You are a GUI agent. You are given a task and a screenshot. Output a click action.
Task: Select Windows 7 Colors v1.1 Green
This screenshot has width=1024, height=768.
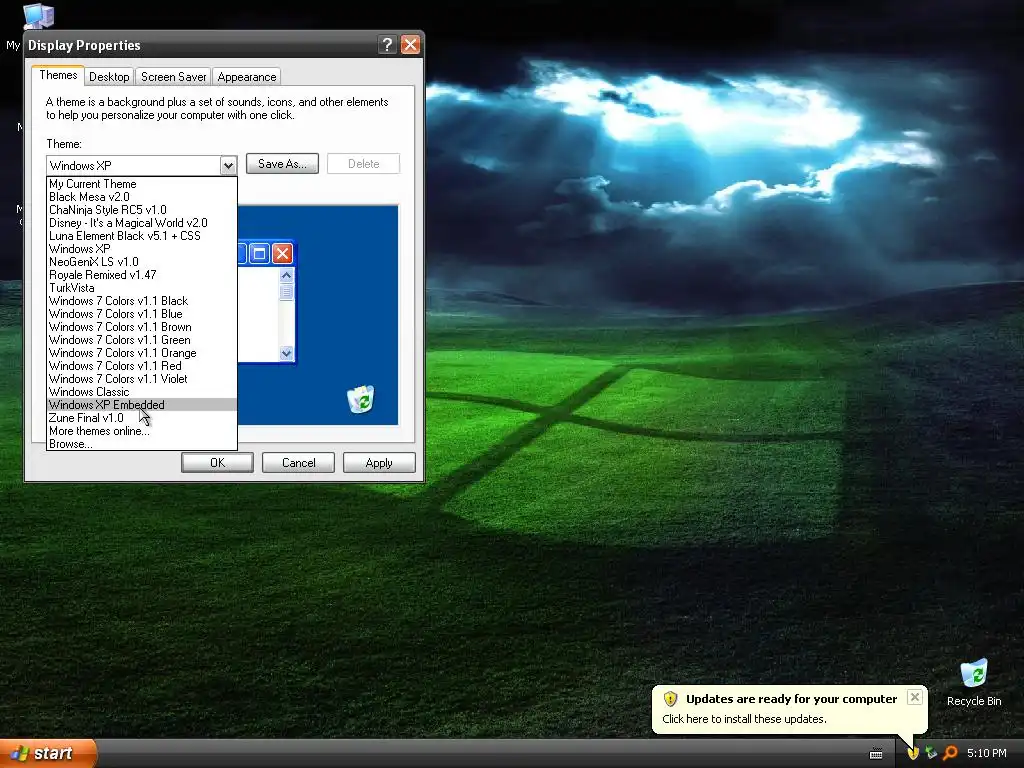[x=142, y=340]
